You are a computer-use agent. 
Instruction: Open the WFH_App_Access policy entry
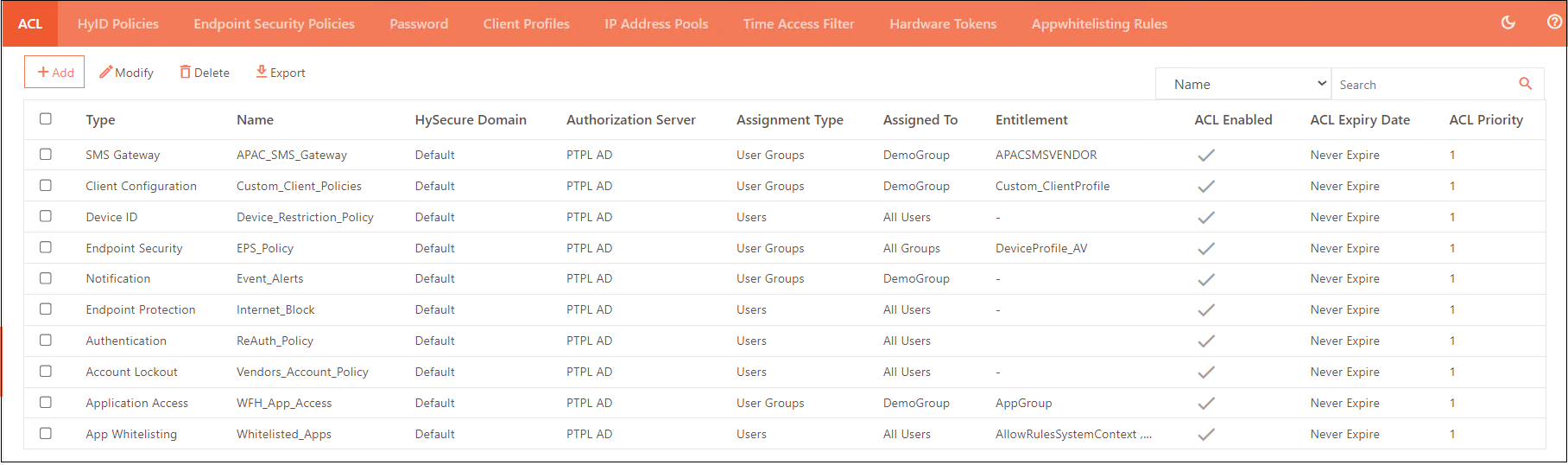coord(284,404)
